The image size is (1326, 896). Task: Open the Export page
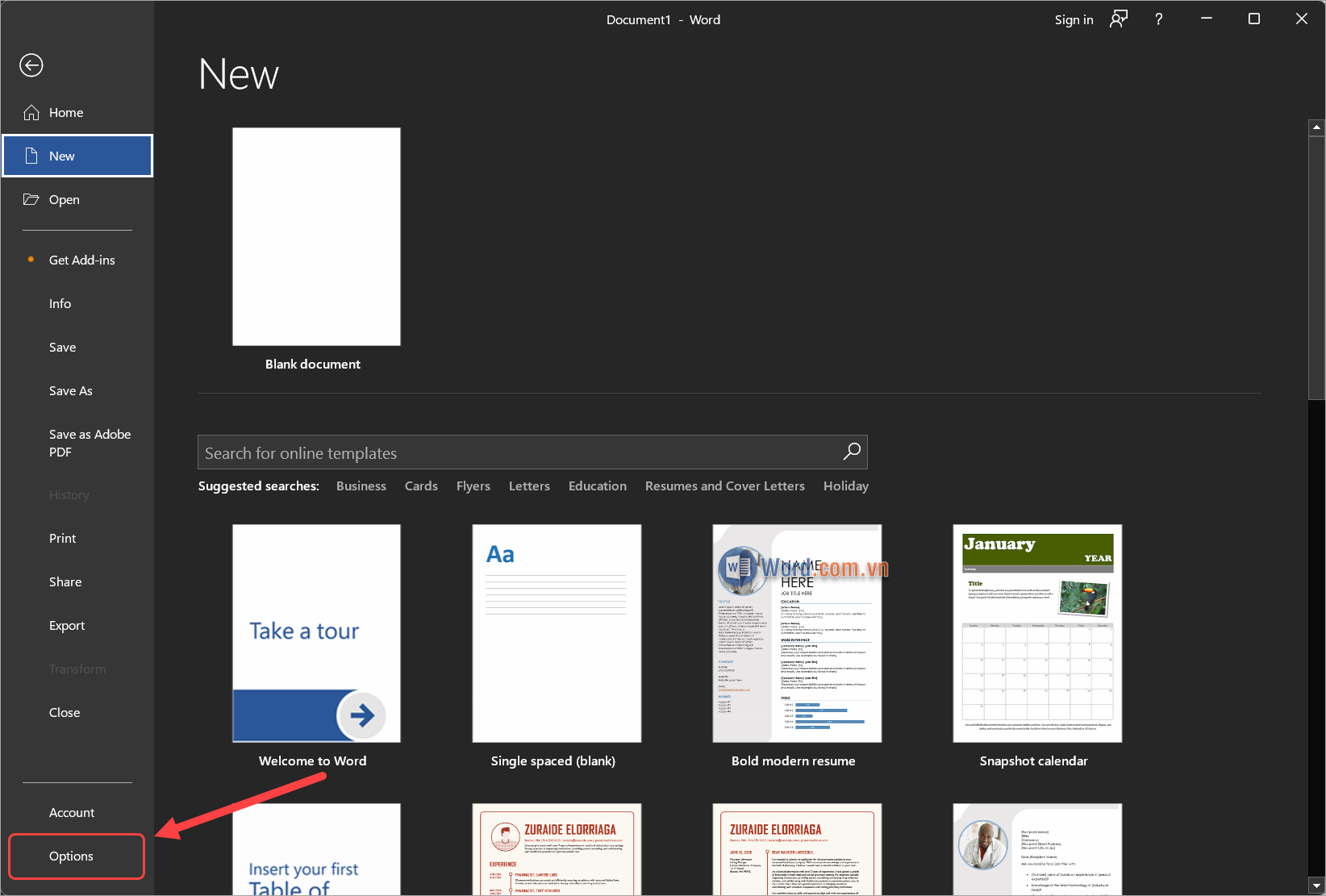pos(77,626)
